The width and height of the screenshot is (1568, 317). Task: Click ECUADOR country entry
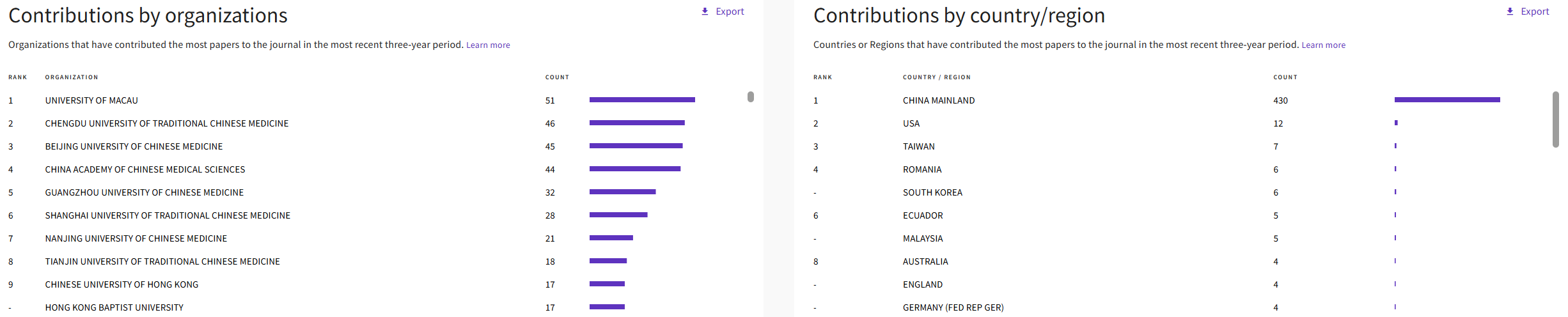click(x=923, y=215)
